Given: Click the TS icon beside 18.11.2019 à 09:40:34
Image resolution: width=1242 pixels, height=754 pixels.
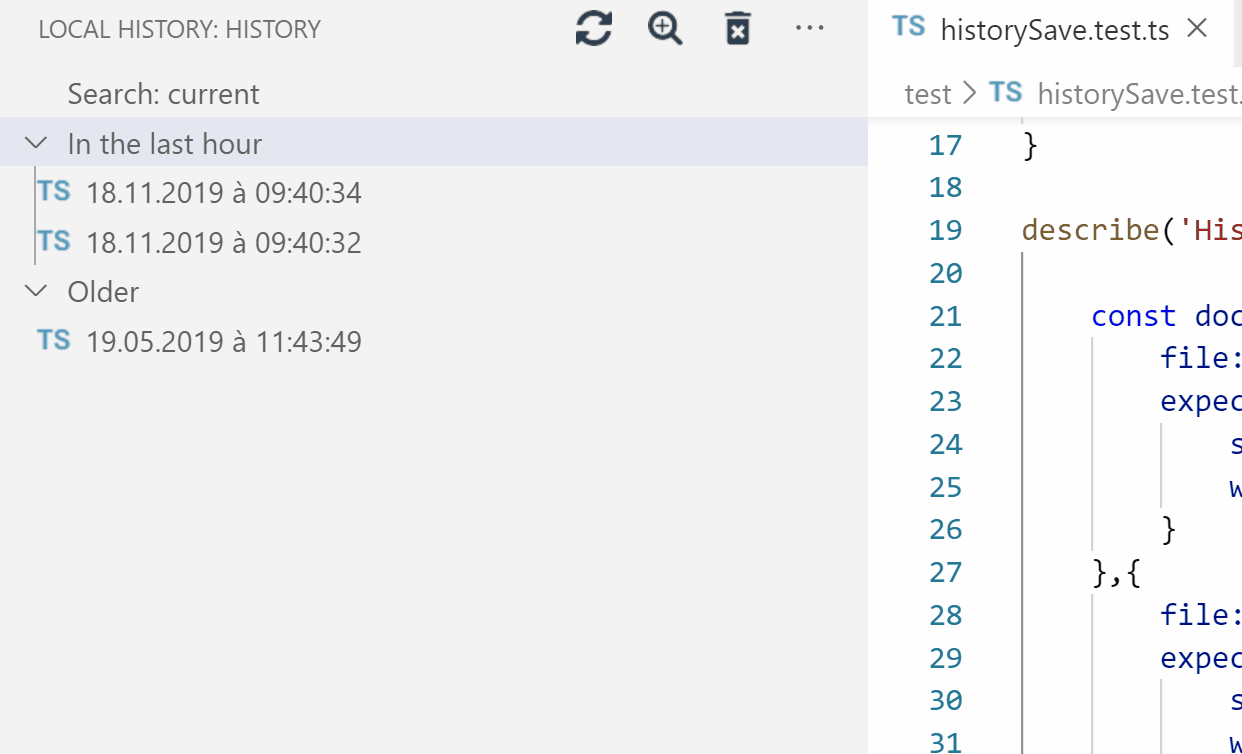Looking at the screenshot, I should (53, 191).
